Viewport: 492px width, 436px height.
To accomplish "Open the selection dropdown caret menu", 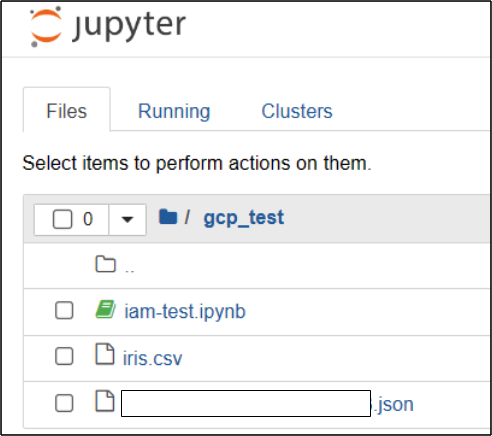I will tap(127, 220).
